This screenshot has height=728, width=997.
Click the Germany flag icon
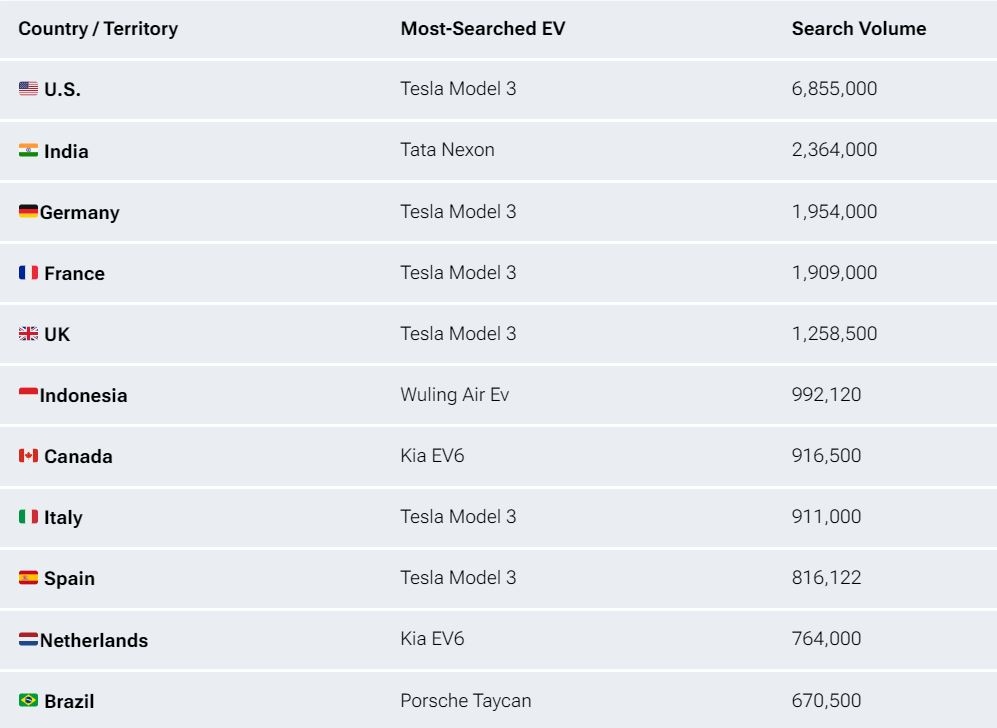[29, 211]
